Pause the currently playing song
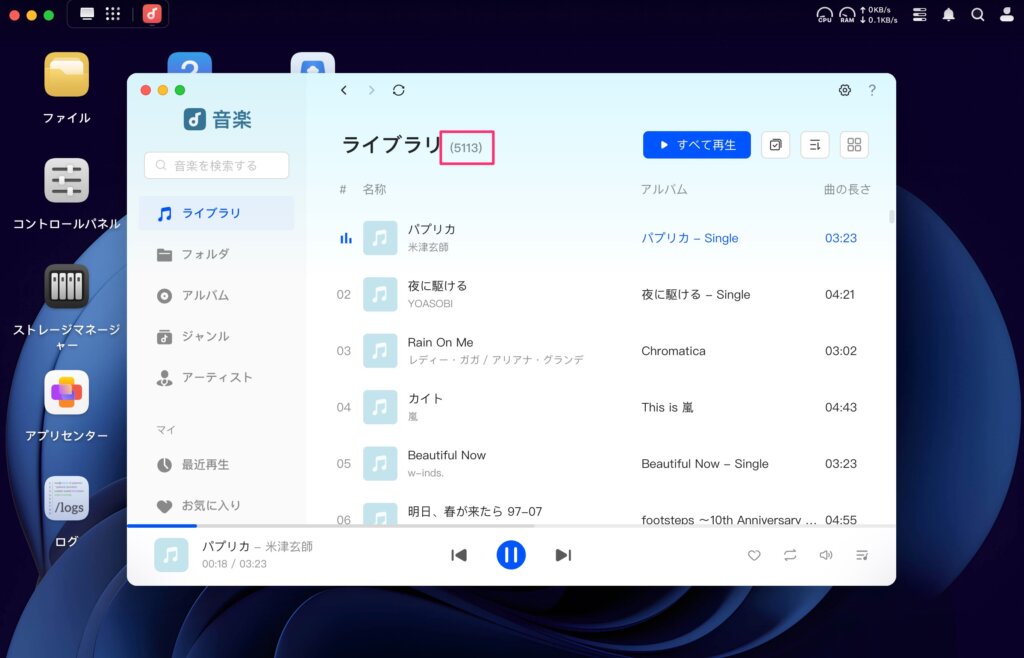This screenshot has height=658, width=1024. [x=511, y=555]
